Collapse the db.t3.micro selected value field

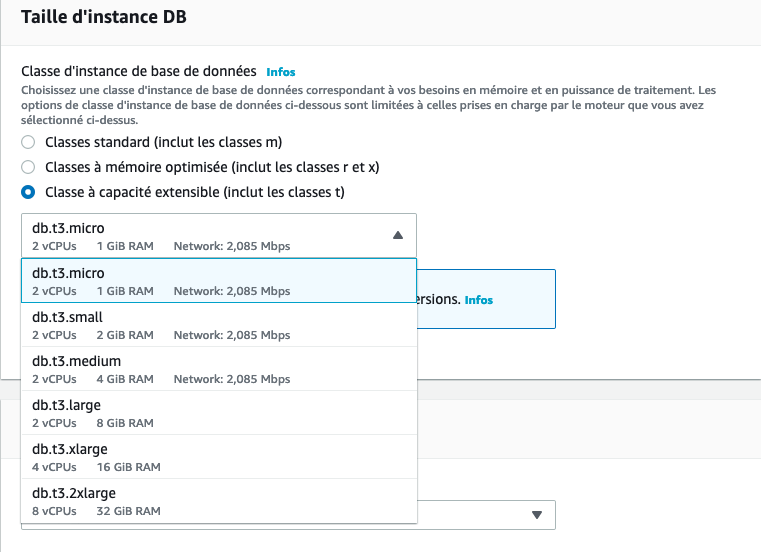pos(218,236)
